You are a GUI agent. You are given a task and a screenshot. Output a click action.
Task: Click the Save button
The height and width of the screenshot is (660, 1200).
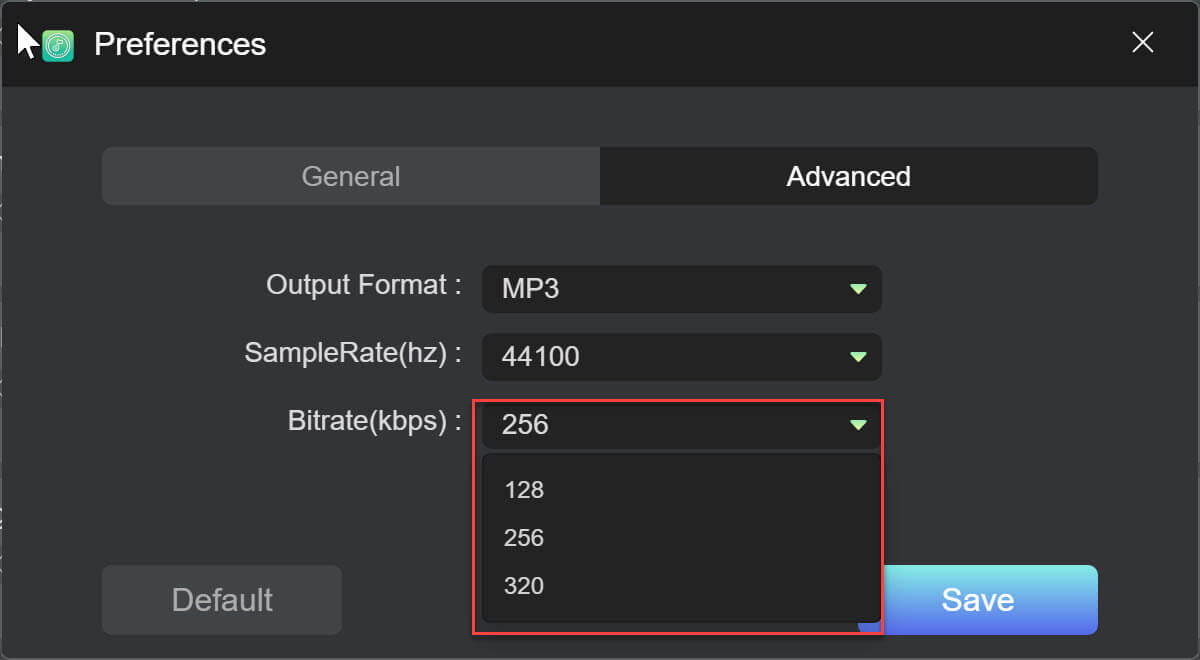tap(978, 600)
